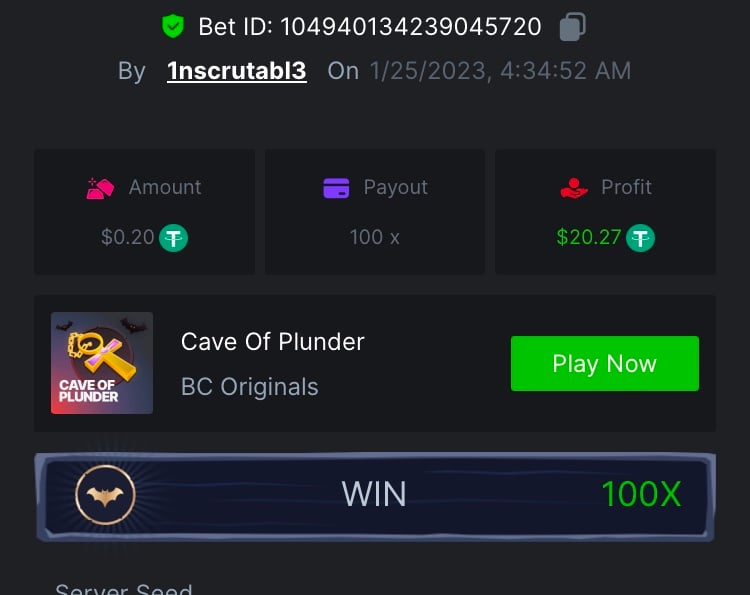Click the WIN result banner

click(375, 496)
